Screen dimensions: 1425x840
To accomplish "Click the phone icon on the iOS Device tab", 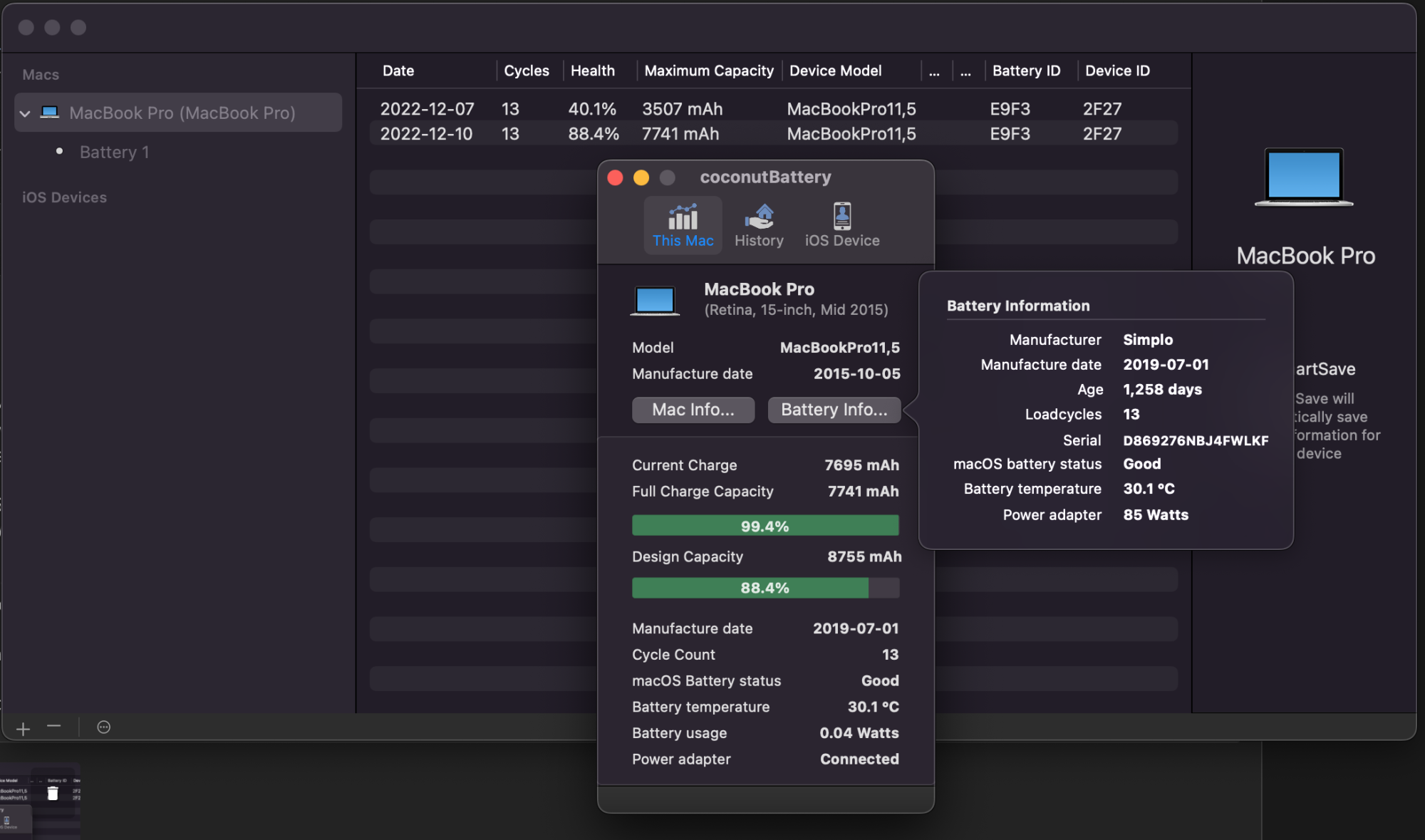I will point(841,215).
